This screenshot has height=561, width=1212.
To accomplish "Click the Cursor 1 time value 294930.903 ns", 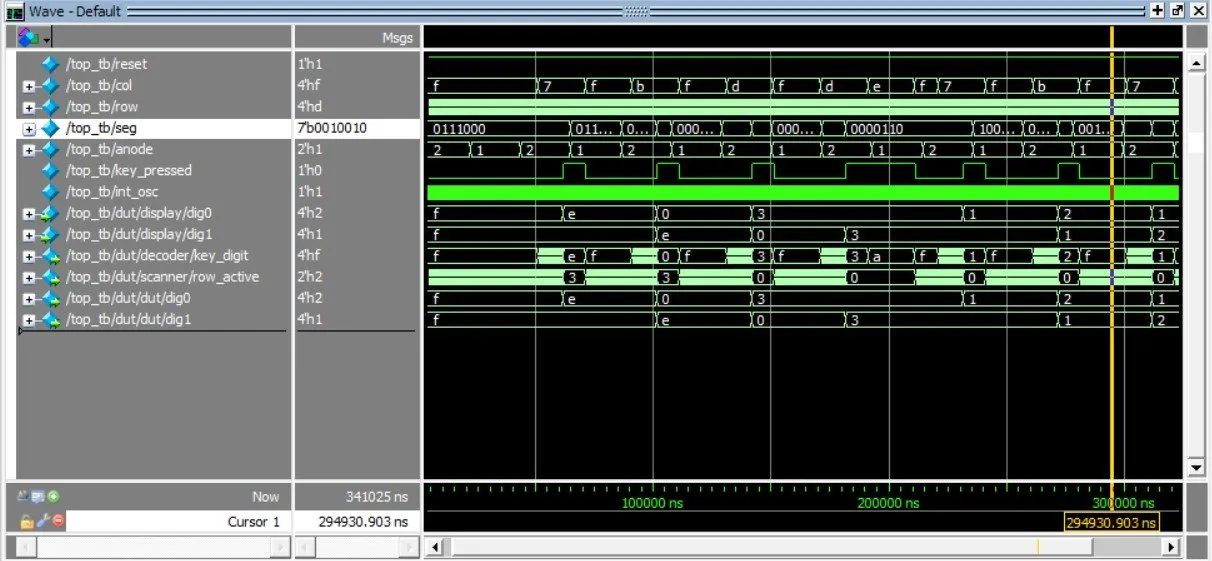I will pyautogui.click(x=362, y=521).
